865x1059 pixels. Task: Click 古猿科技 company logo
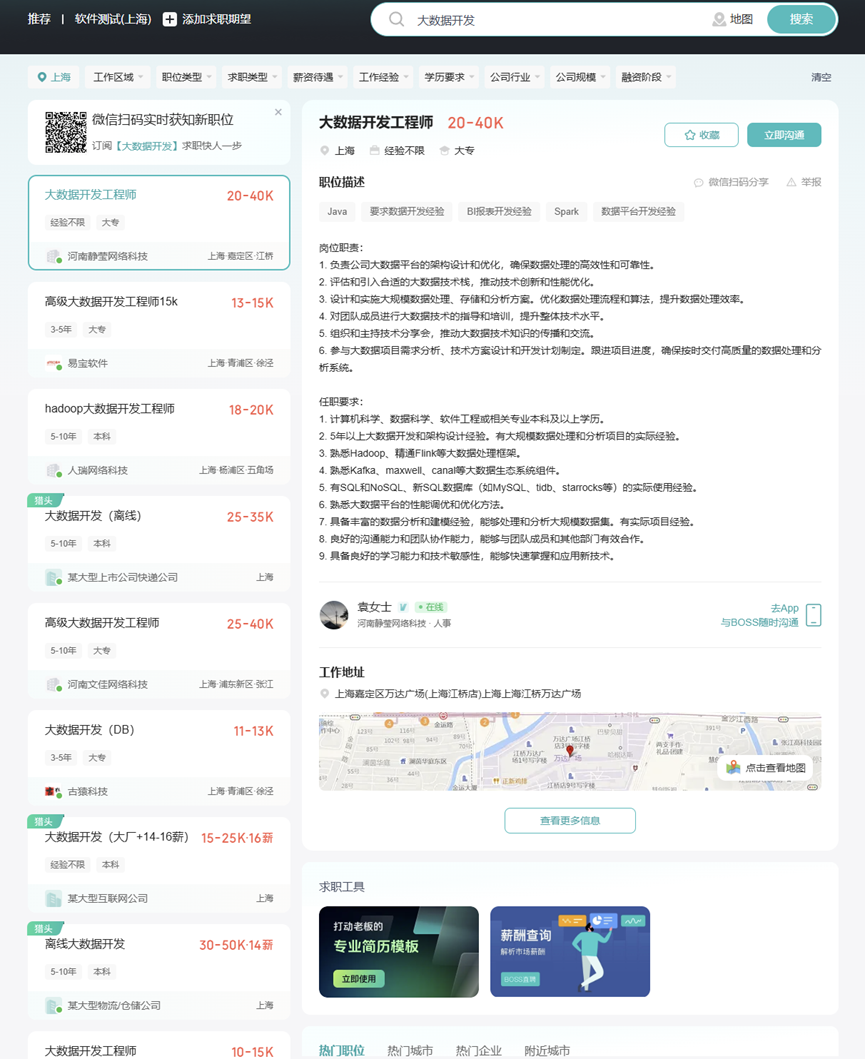pos(53,792)
